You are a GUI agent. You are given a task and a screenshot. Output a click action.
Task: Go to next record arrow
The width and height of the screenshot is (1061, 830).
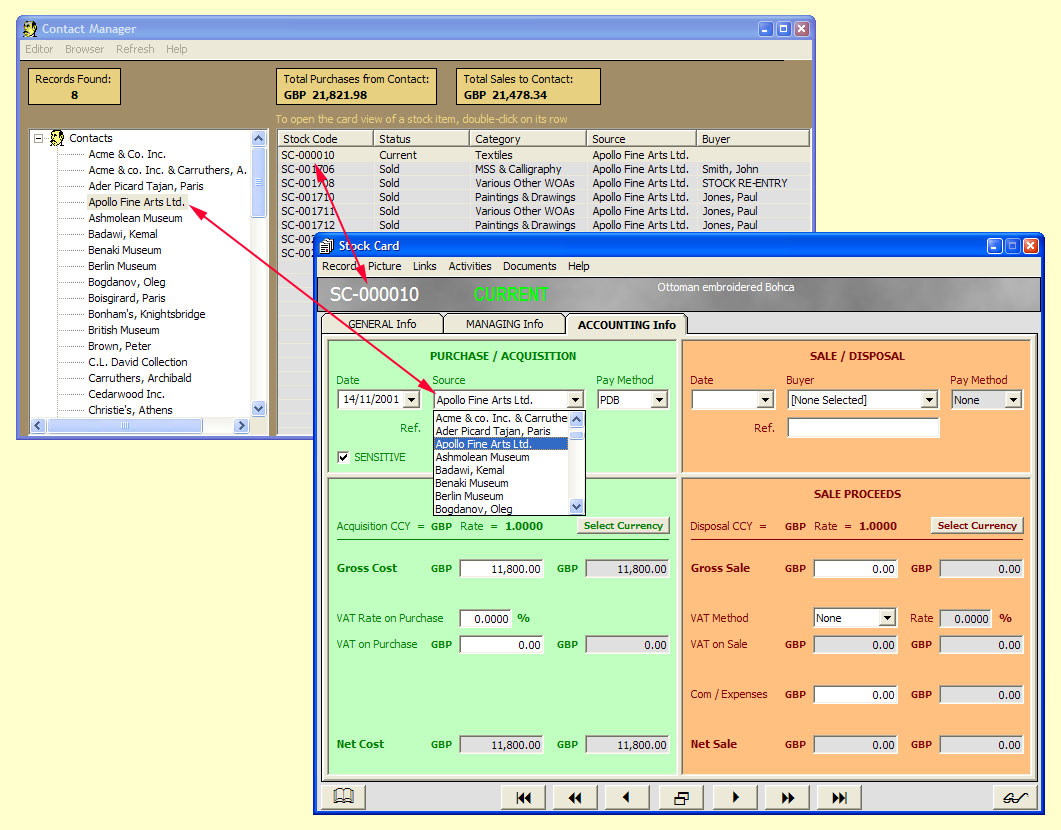click(x=734, y=798)
